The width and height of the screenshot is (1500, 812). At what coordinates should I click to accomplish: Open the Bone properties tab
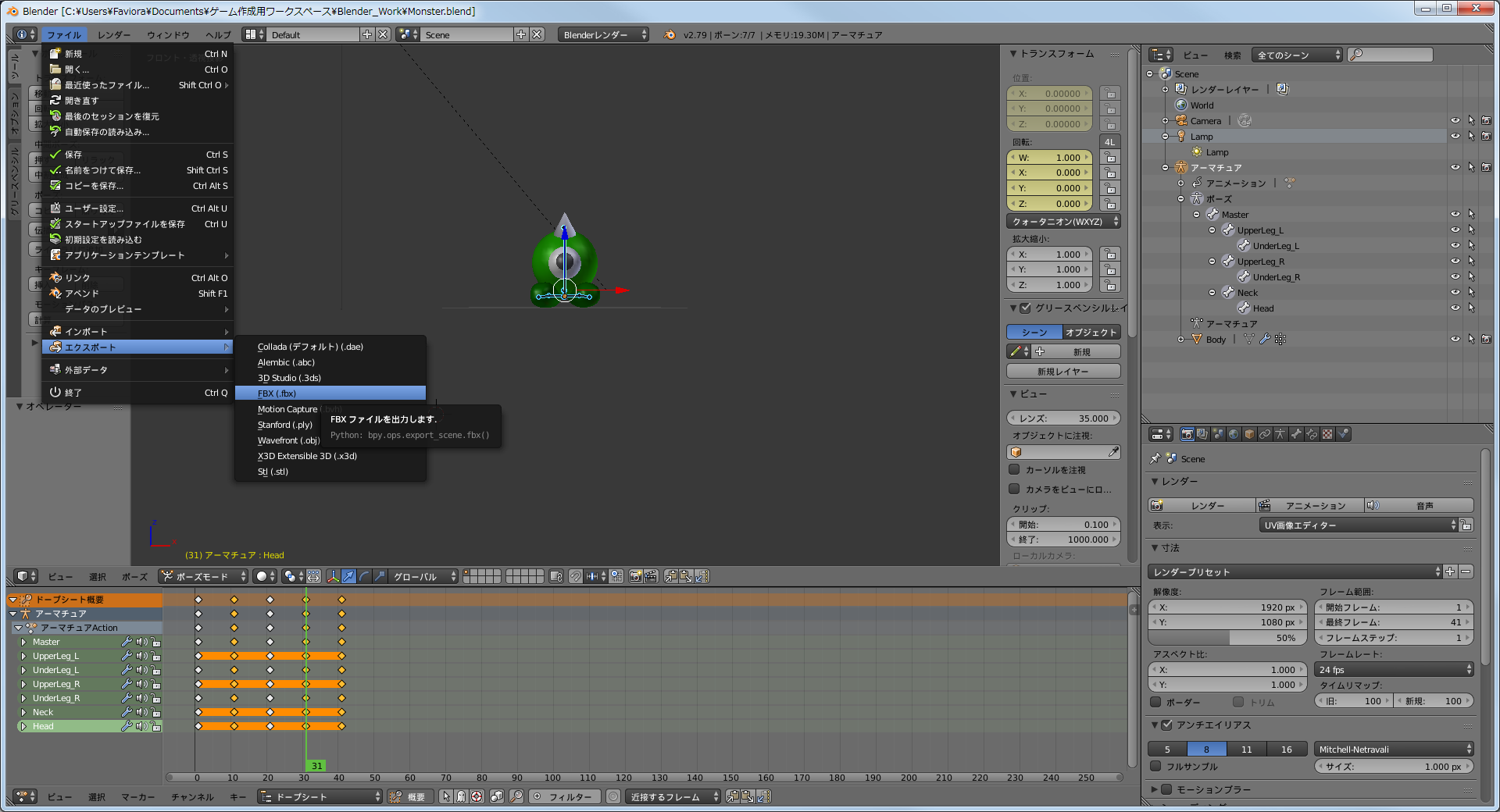1296,434
